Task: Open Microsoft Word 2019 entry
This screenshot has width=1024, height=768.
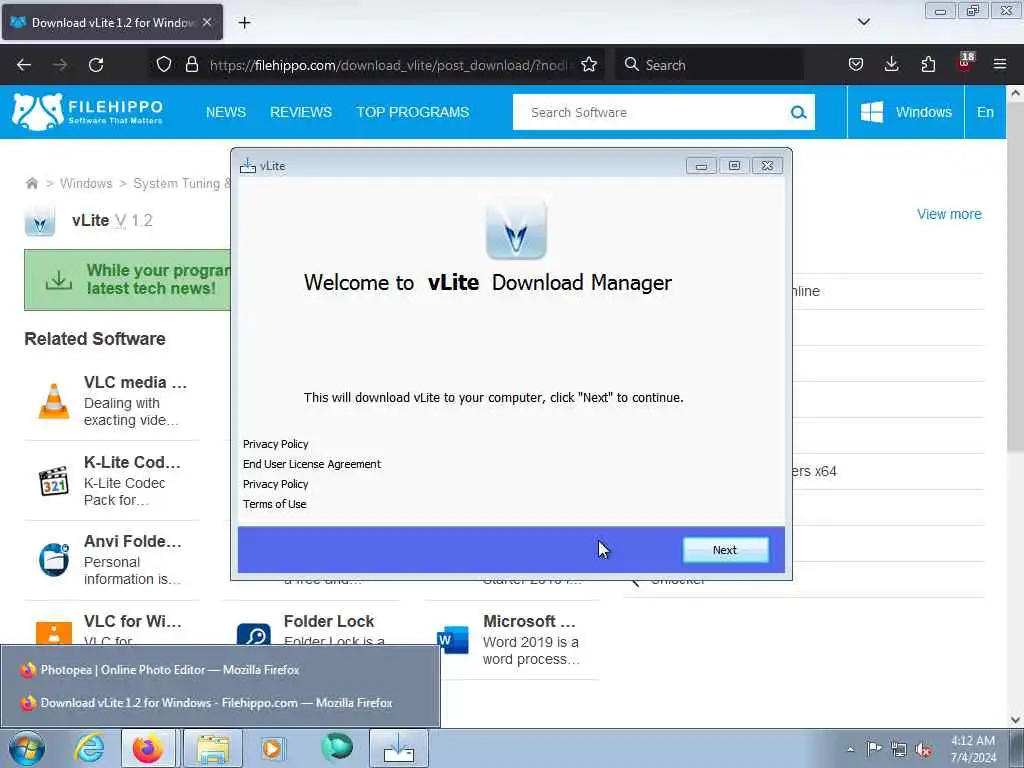Action: (530, 621)
